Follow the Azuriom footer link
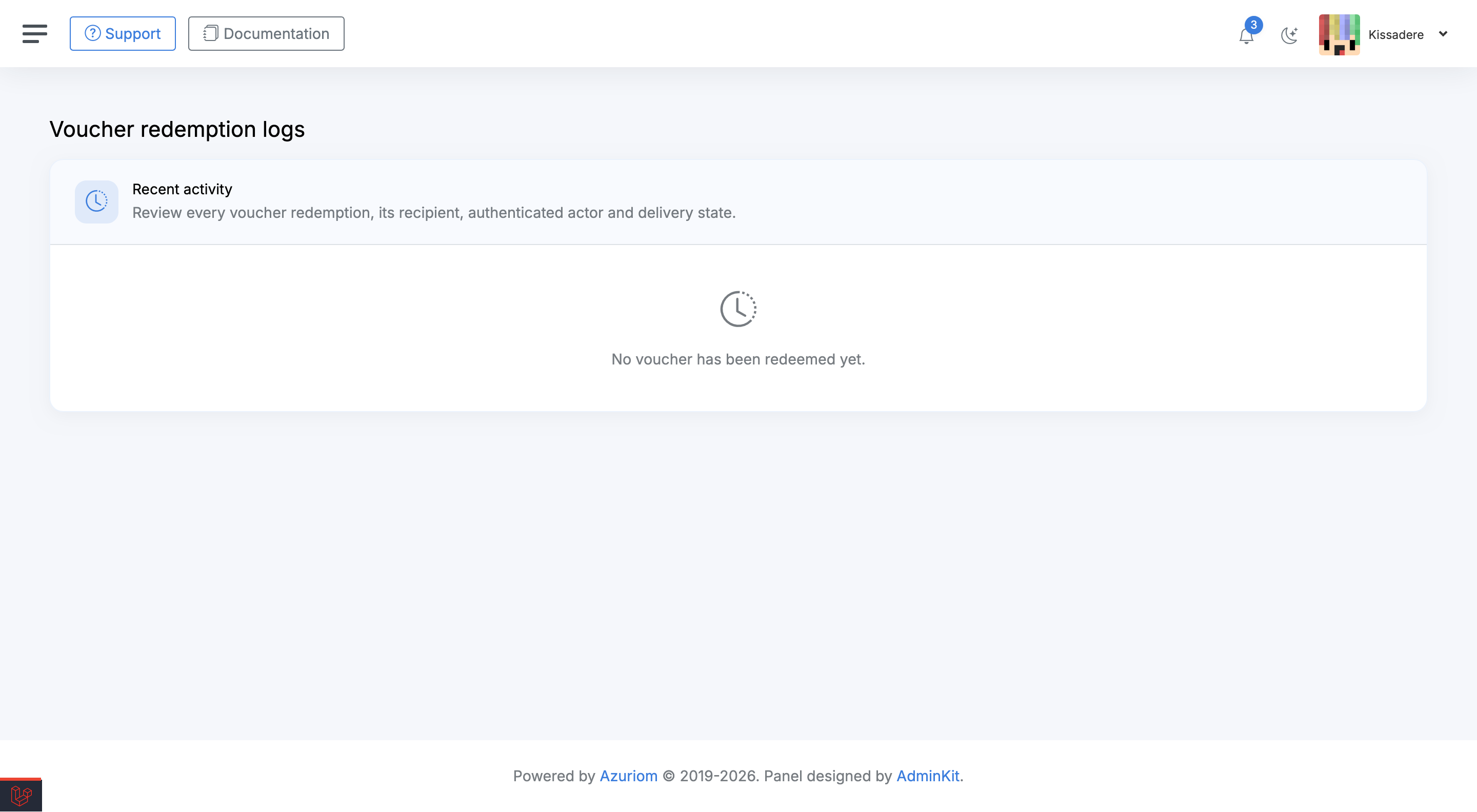Screen dimensions: 1477x812 pos(628,776)
